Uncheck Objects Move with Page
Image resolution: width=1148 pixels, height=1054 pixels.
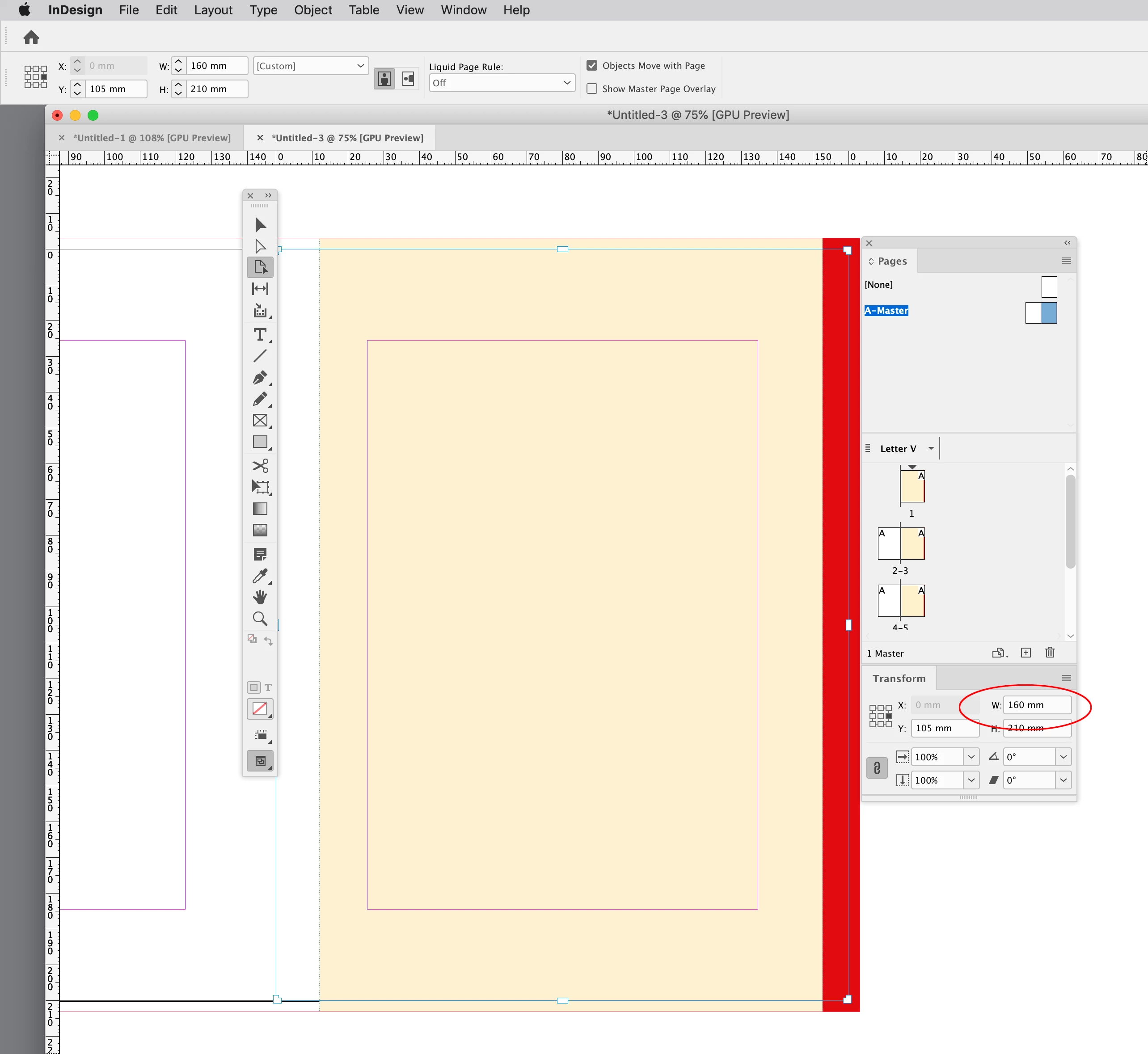click(592, 66)
